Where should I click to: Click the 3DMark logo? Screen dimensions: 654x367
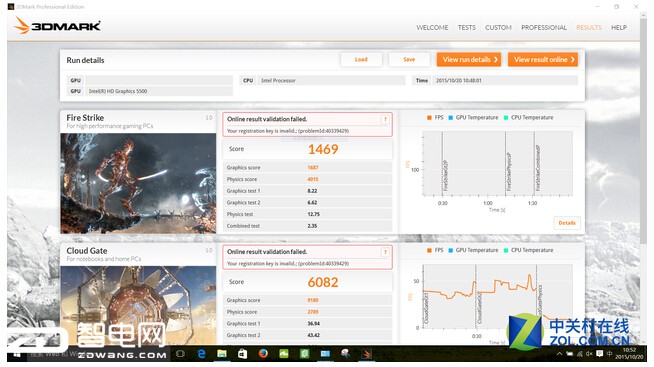click(x=57, y=25)
